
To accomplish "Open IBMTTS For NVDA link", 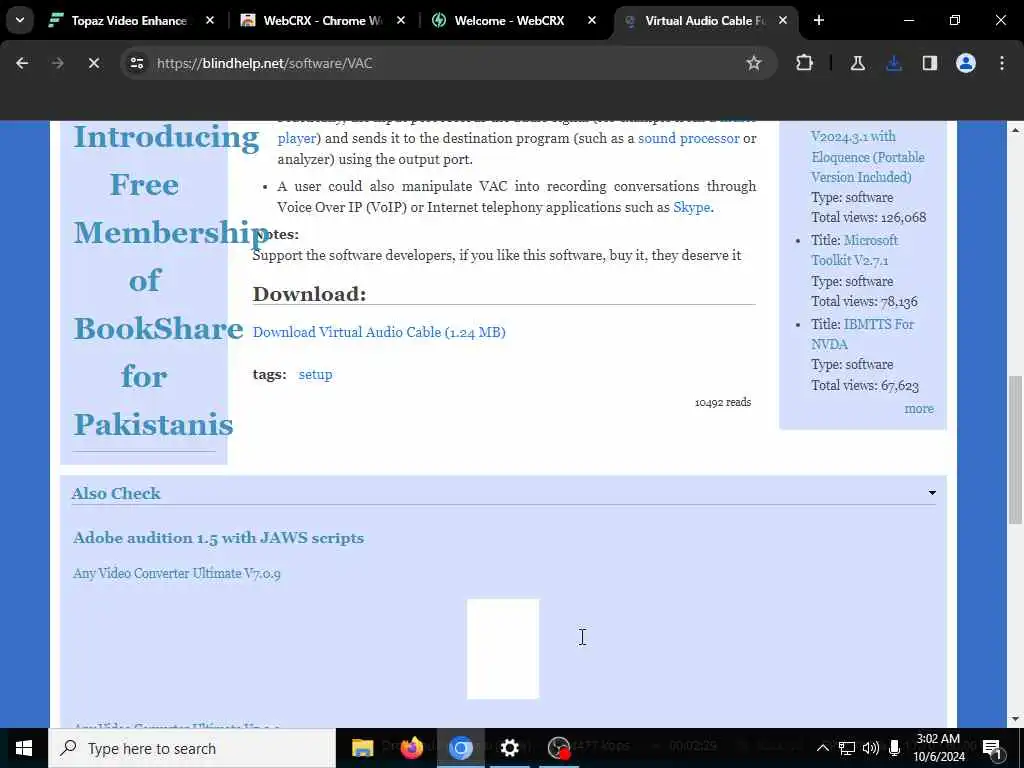I will coord(862,334).
